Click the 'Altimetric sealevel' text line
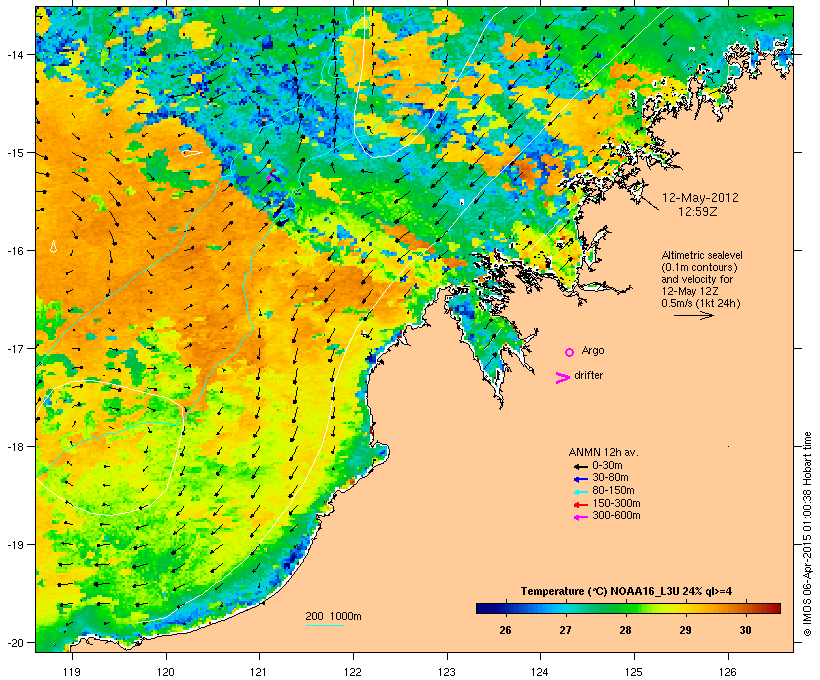Screen dimensions: 820x680 [702, 255]
